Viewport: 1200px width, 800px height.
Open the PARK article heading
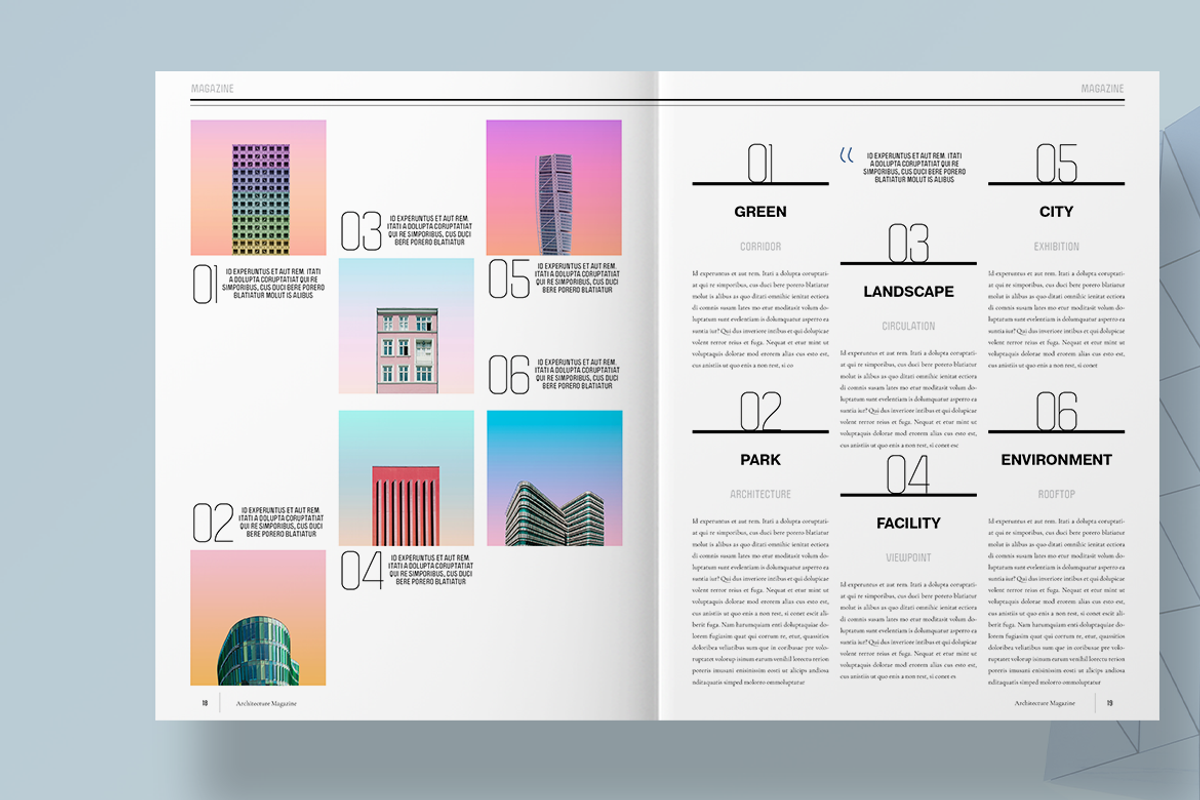point(760,459)
